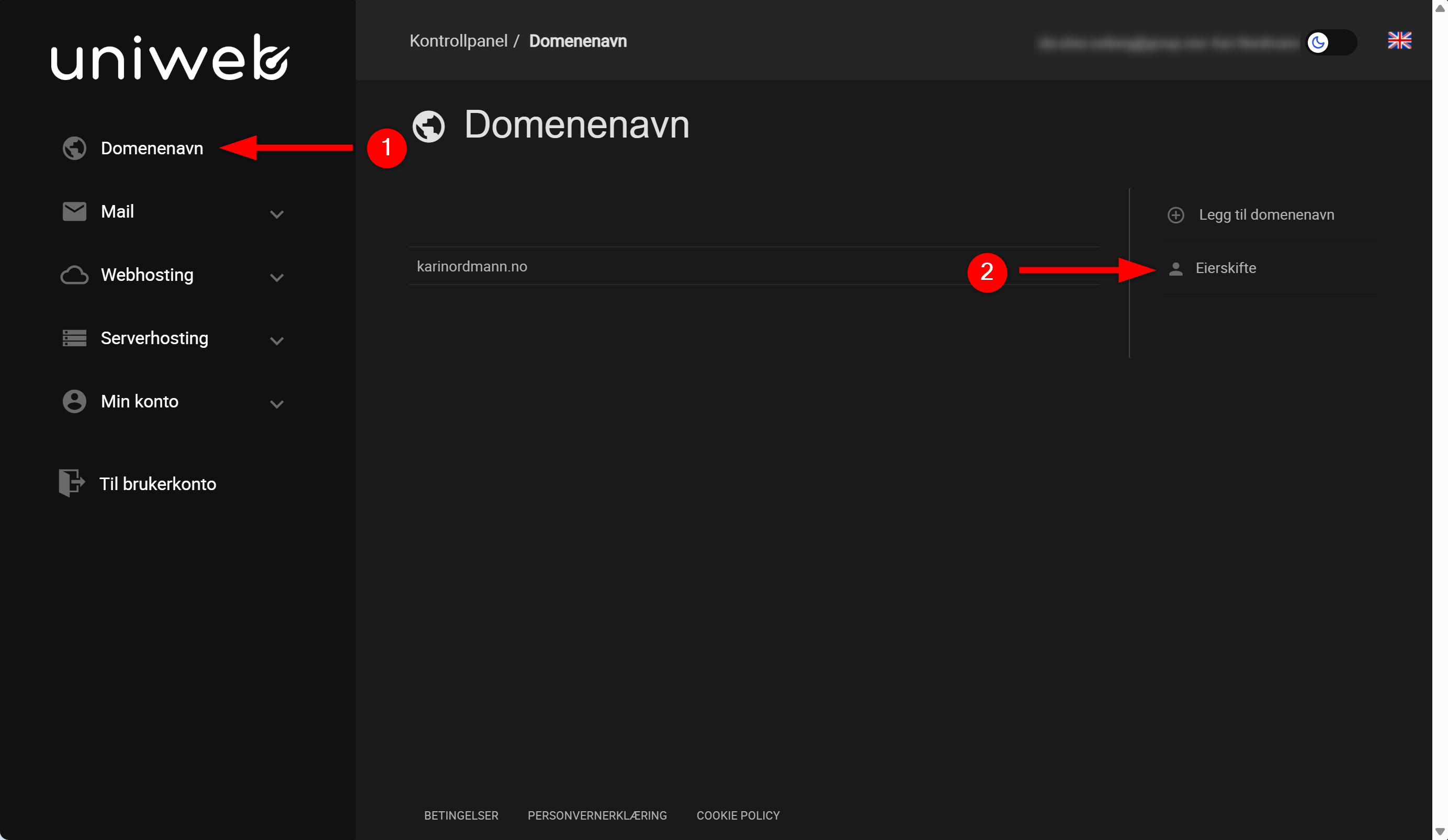Click the Webhosting cloud icon
Image resolution: width=1448 pixels, height=840 pixels.
click(x=74, y=275)
